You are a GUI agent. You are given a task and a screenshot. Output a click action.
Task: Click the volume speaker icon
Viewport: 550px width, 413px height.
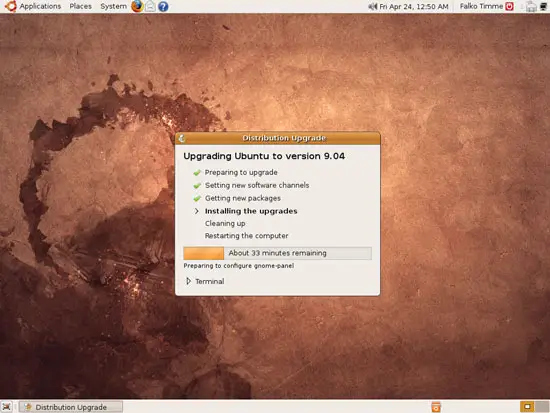pos(373,6)
